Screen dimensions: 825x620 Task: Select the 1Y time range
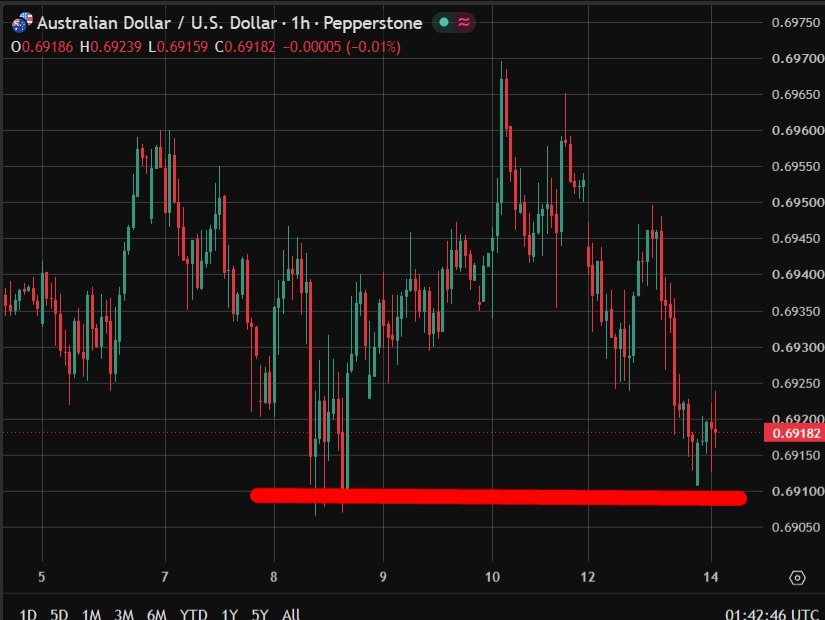coord(229,614)
